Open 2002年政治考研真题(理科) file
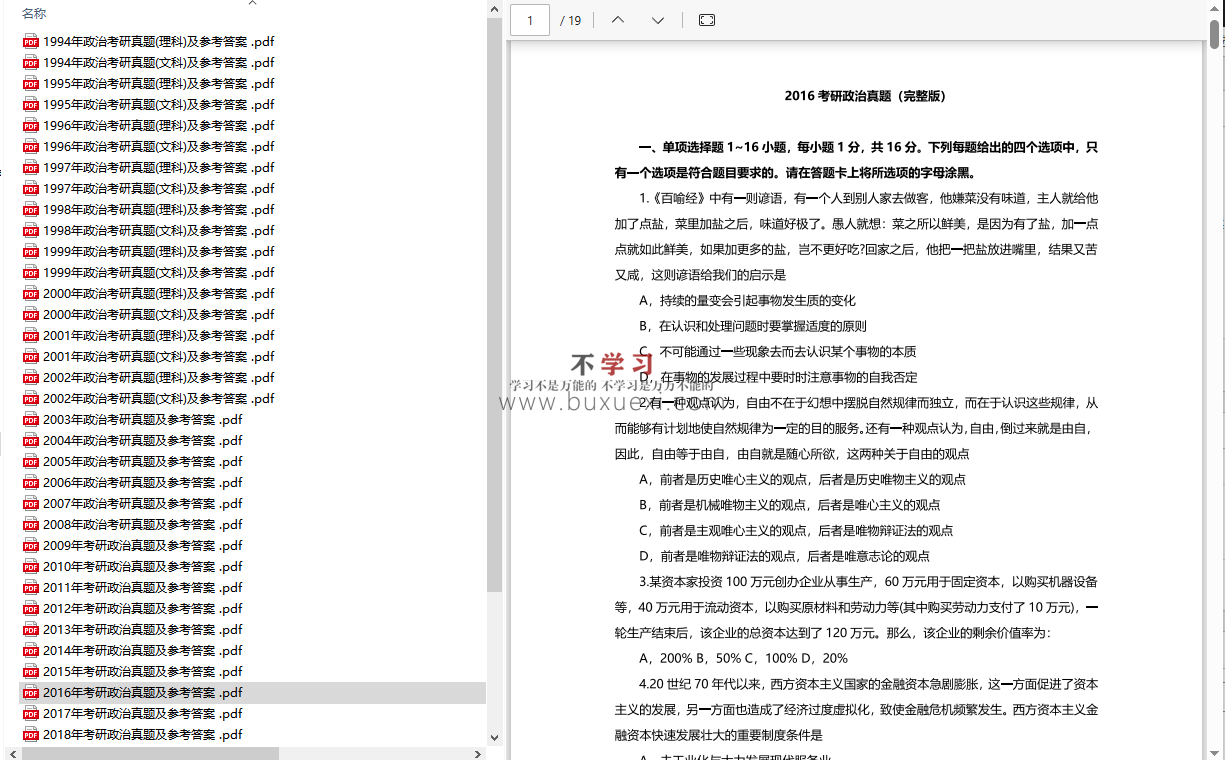The width and height of the screenshot is (1225, 760). [158, 378]
